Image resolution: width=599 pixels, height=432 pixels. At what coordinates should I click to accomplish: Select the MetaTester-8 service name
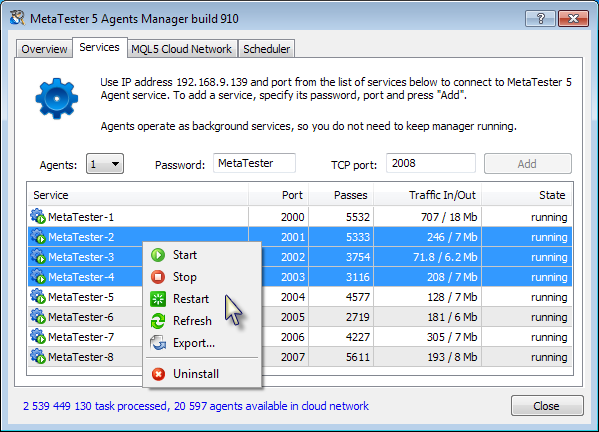tap(81, 357)
